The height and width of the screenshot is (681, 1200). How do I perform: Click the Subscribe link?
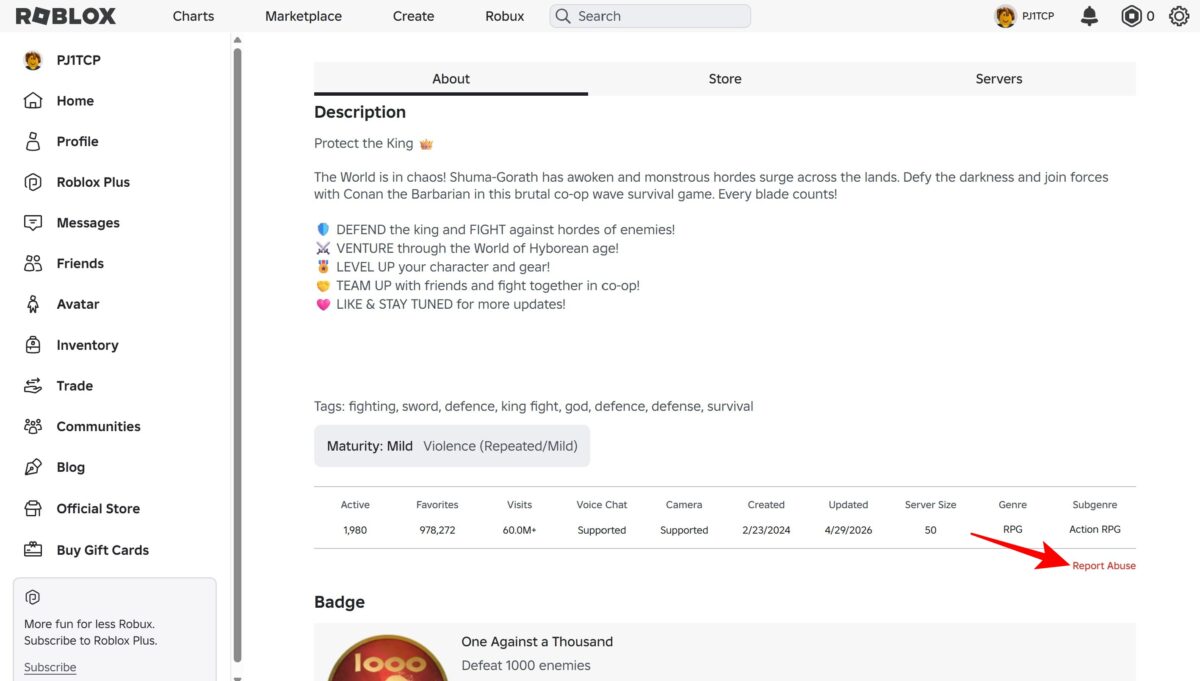point(50,667)
